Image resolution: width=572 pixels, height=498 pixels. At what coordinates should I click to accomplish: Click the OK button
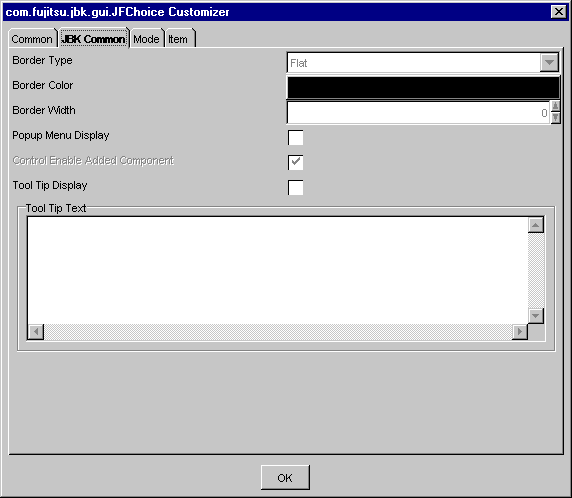point(285,478)
